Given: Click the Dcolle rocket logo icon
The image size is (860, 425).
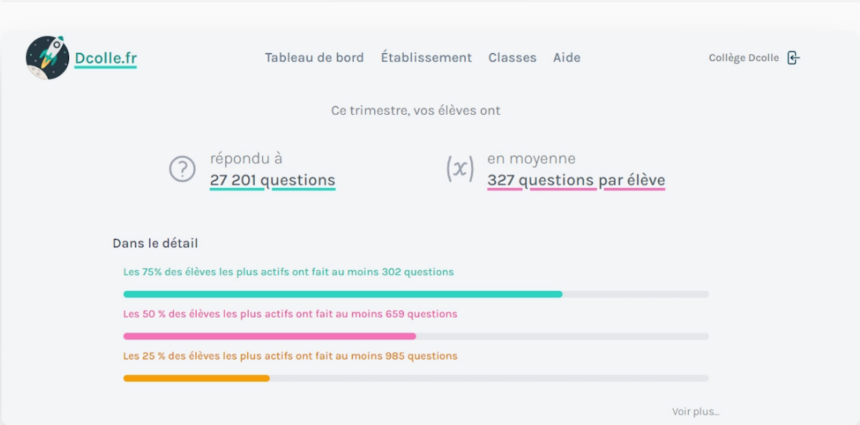Looking at the screenshot, I should point(48,58).
